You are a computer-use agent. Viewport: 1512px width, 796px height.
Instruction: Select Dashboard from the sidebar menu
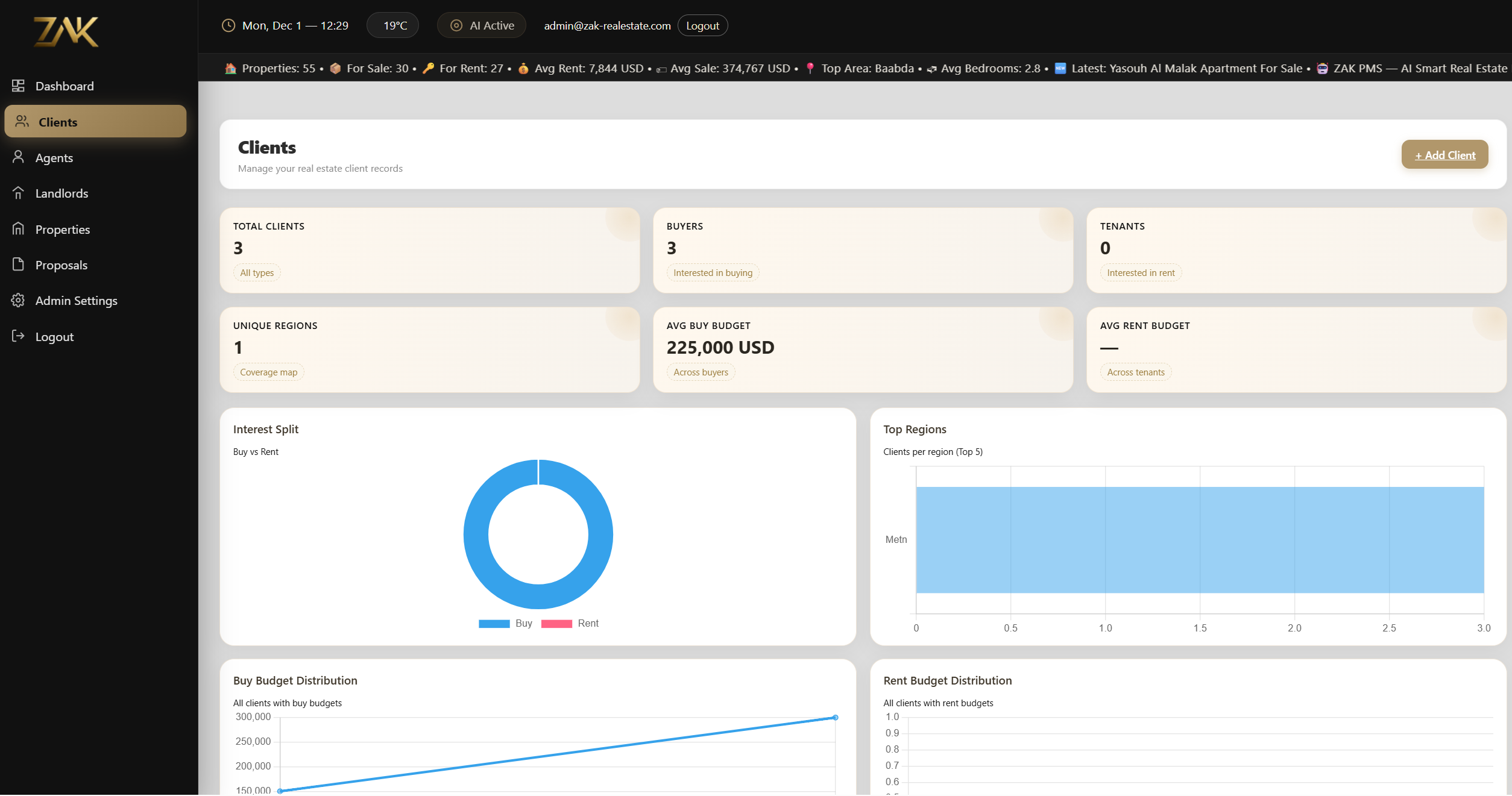click(x=65, y=86)
